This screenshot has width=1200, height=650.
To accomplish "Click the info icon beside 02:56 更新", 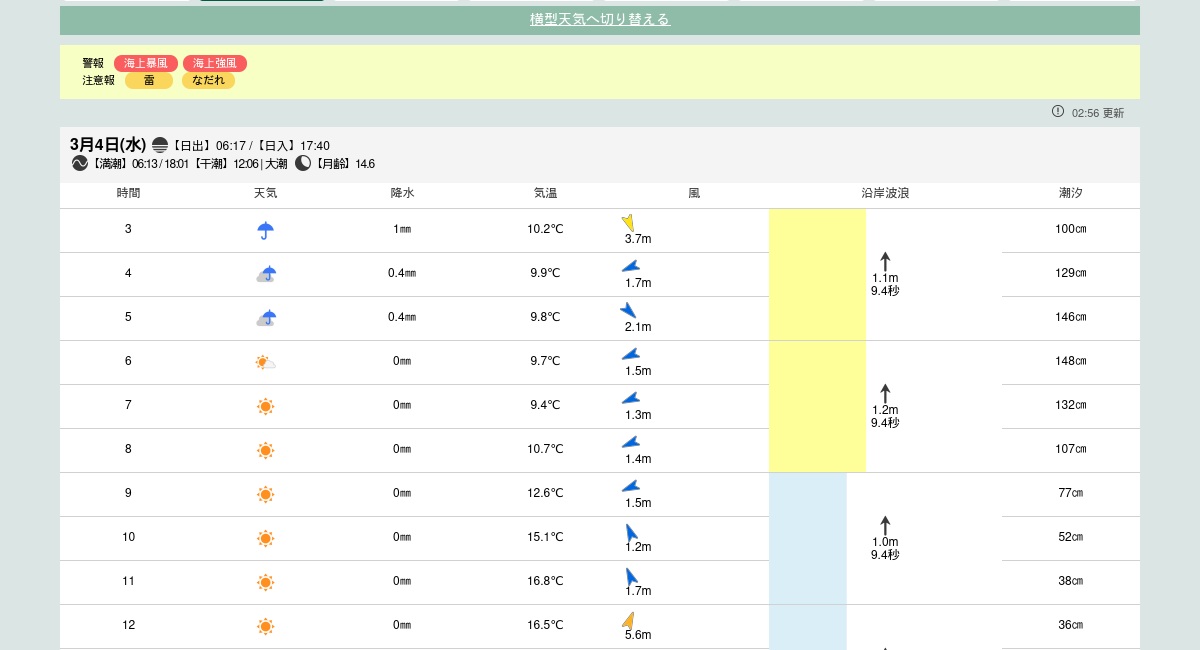I will 1058,111.
